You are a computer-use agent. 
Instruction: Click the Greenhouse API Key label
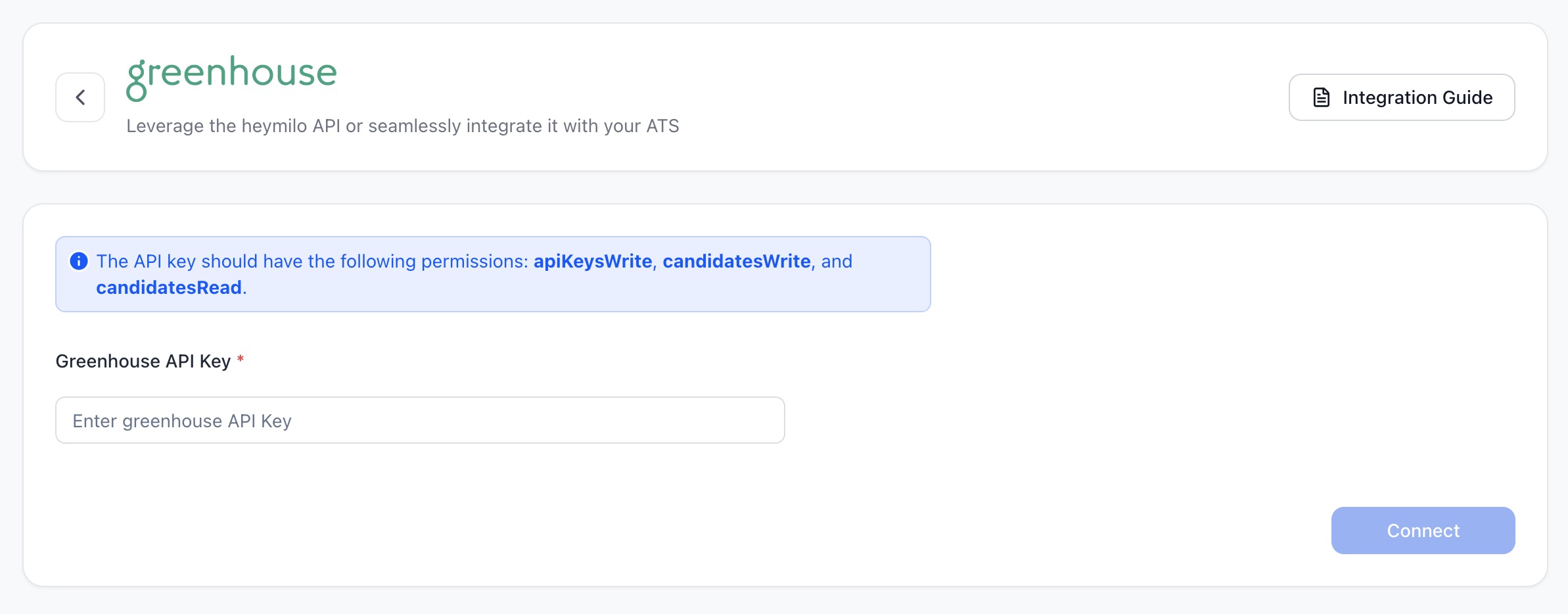(143, 361)
